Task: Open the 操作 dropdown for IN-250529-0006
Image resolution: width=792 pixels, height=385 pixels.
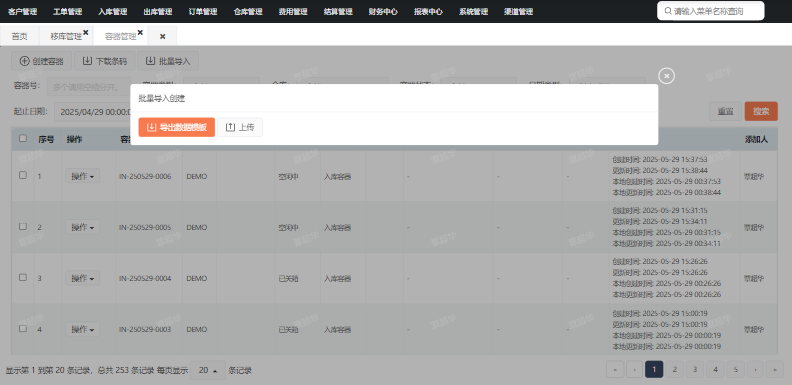Action: coord(82,176)
